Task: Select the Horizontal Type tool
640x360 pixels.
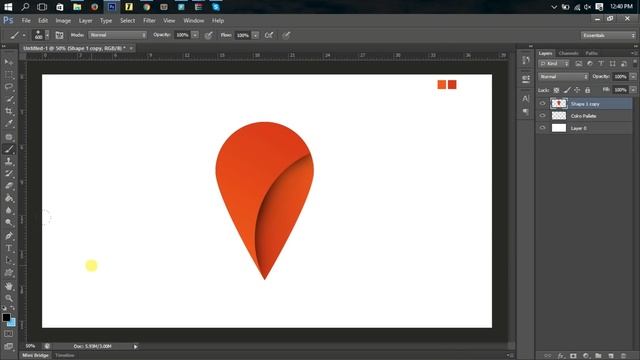Action: pos(9,248)
